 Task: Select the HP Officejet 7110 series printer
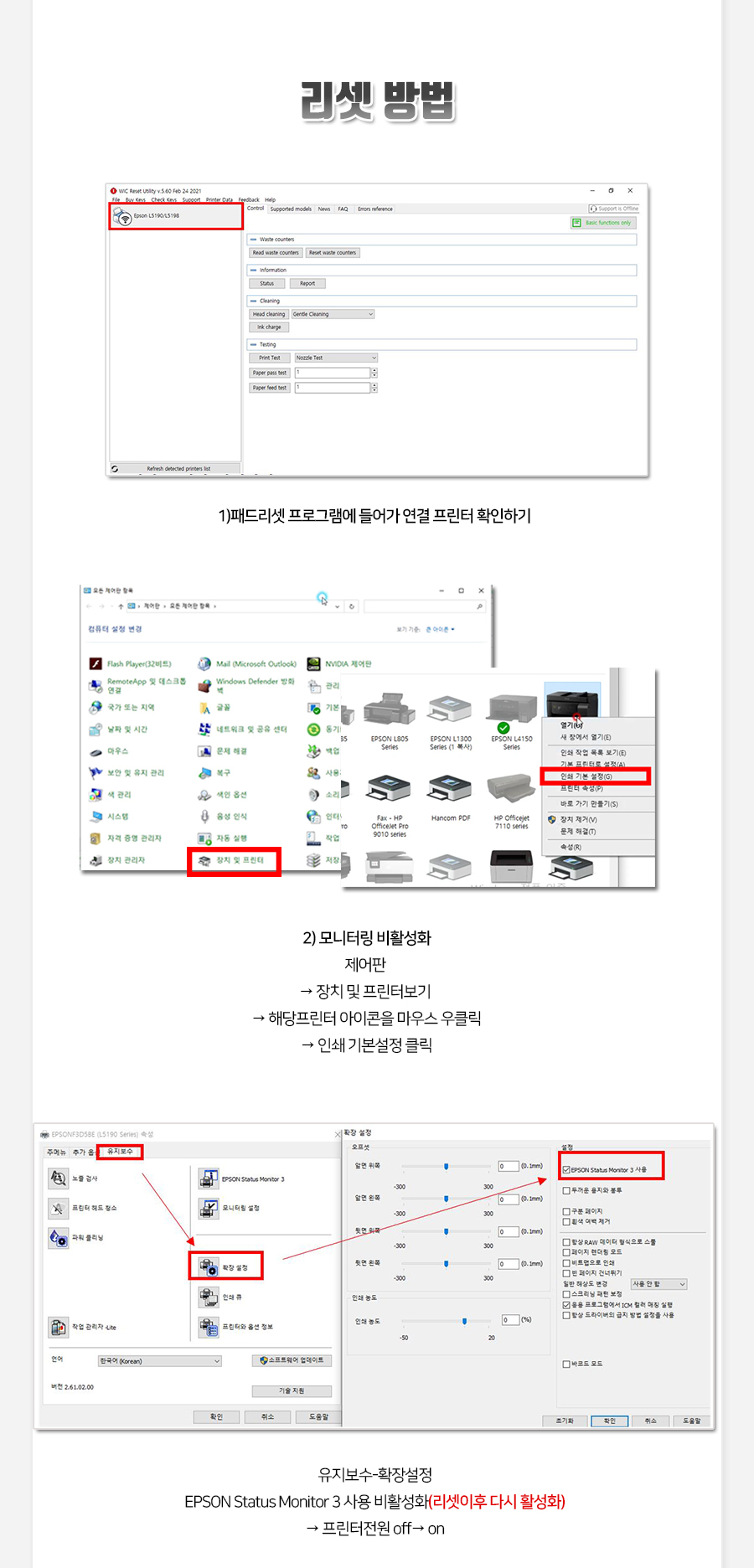[512, 802]
